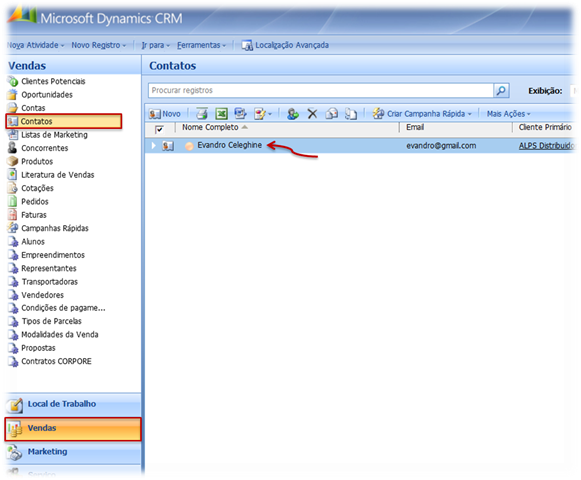The width and height of the screenshot is (581, 480).
Task: Open Condições de pagame... item
Action: (x=63, y=308)
